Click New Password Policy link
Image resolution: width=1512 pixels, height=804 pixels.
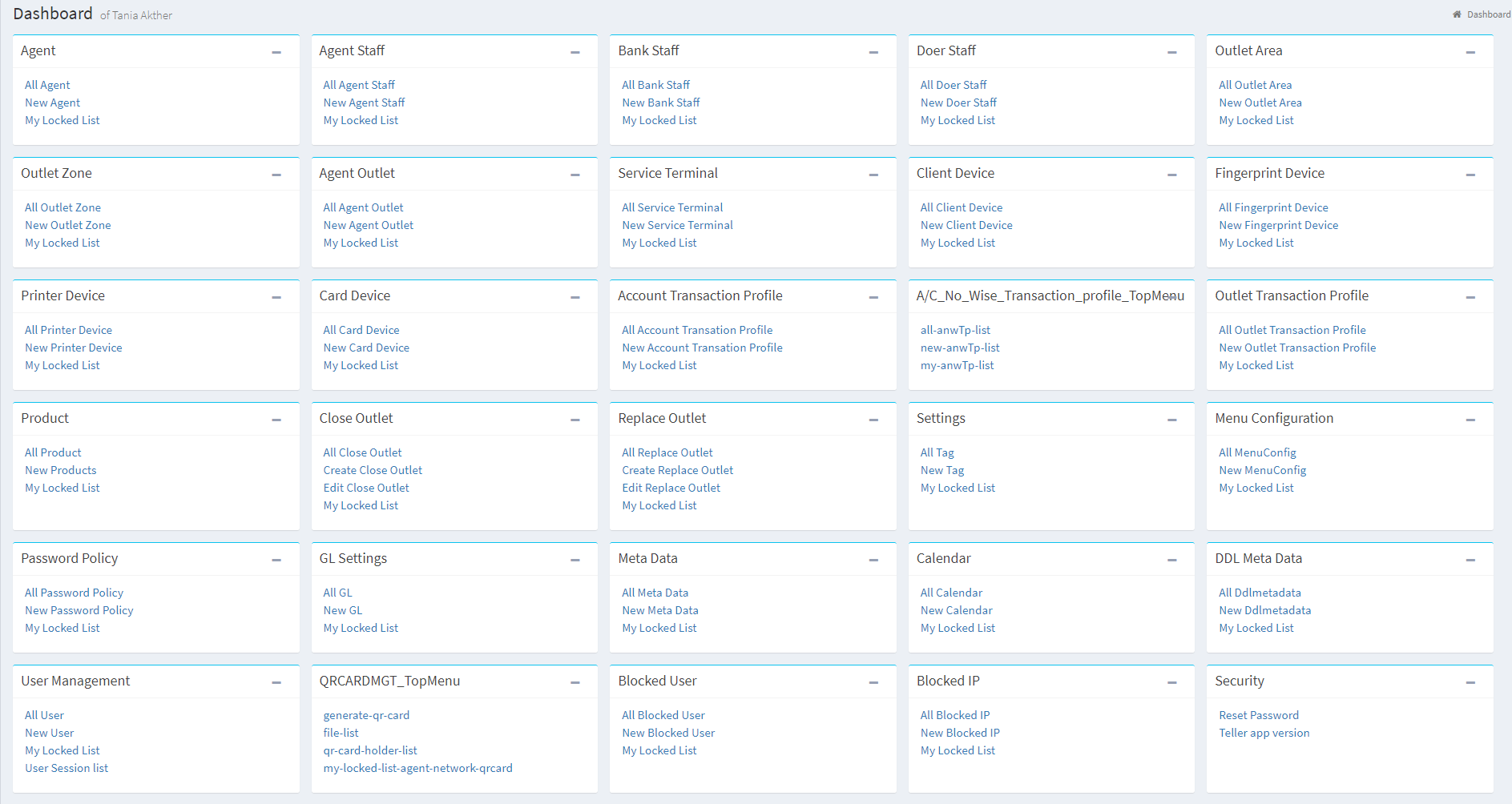point(79,610)
